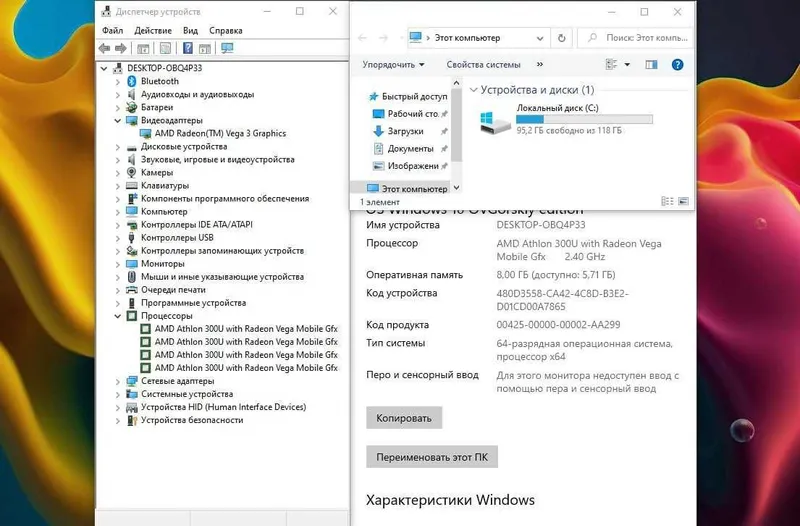Open the change view options dropdown arrow
Image resolution: width=800 pixels, height=526 pixels.
pyautogui.click(x=627, y=65)
